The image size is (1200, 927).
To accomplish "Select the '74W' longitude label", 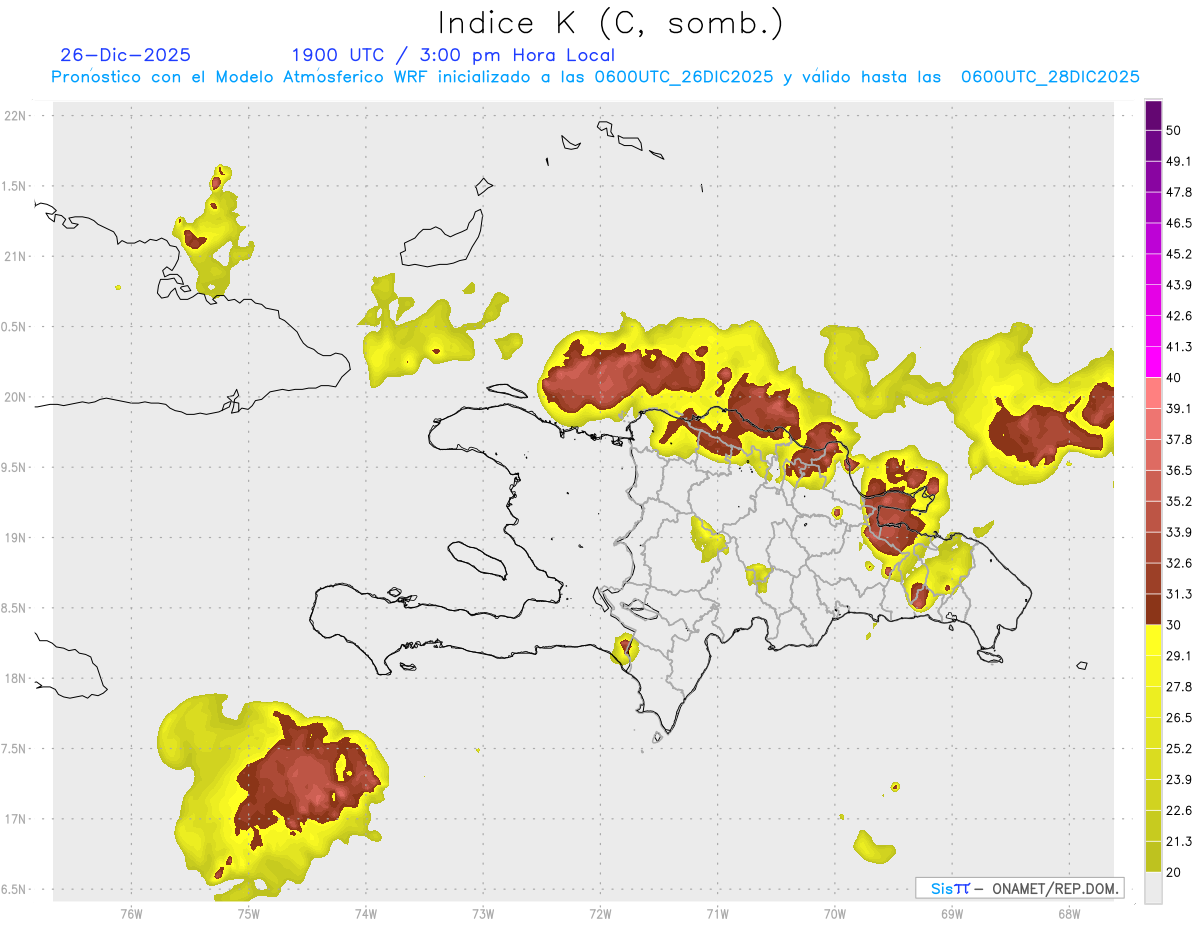I will pyautogui.click(x=365, y=913).
